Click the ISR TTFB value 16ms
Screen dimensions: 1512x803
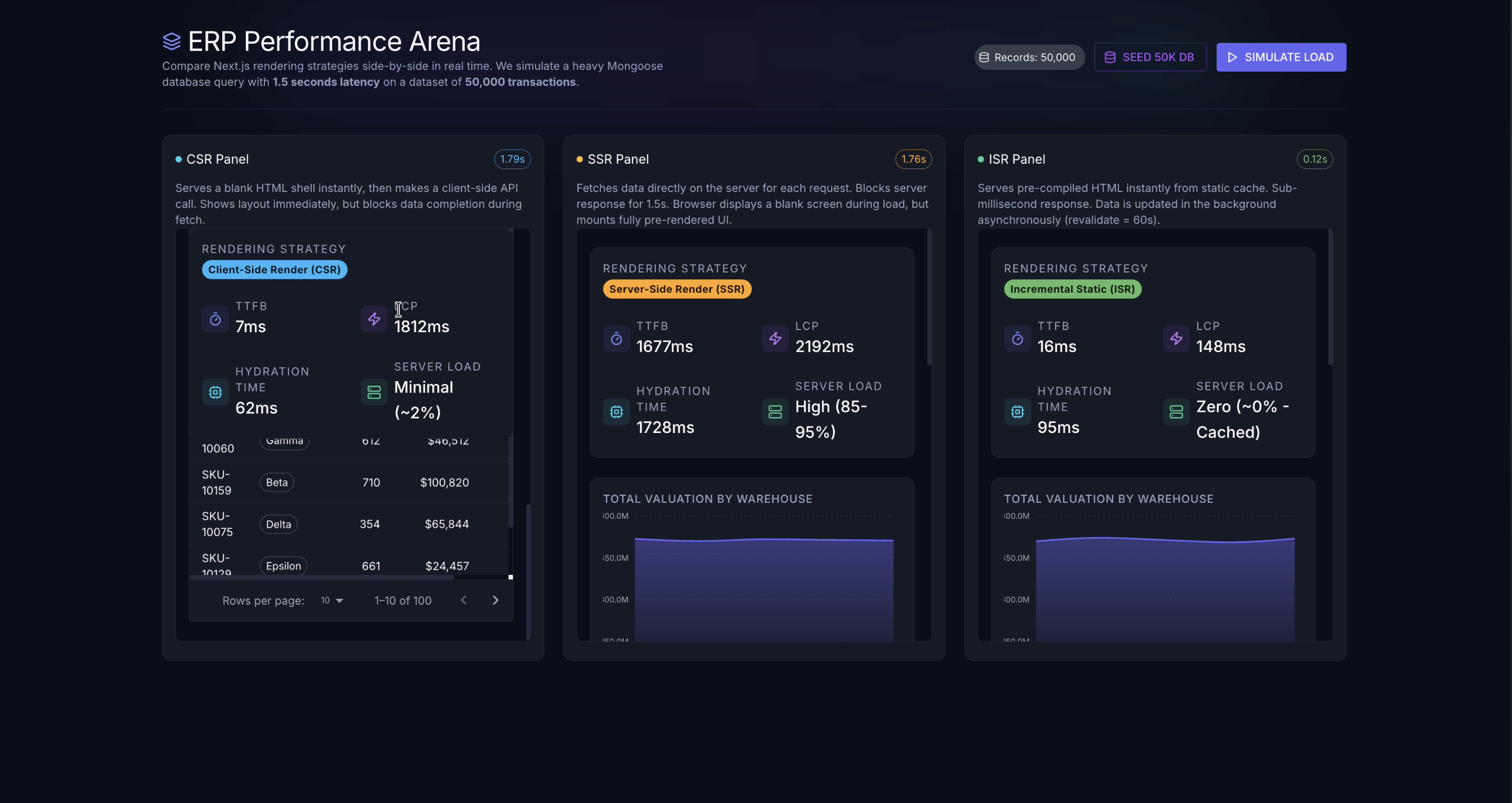1057,347
